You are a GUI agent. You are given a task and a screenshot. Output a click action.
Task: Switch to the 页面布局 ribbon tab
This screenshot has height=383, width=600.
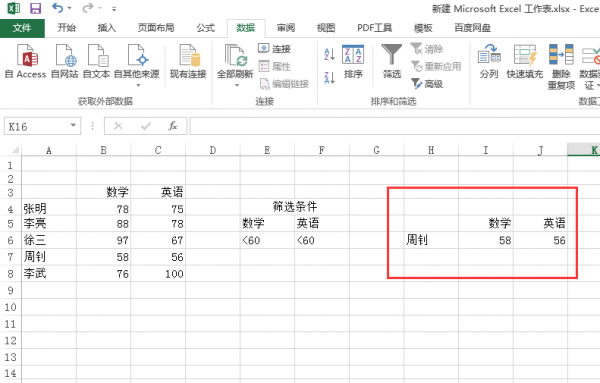pos(156,28)
